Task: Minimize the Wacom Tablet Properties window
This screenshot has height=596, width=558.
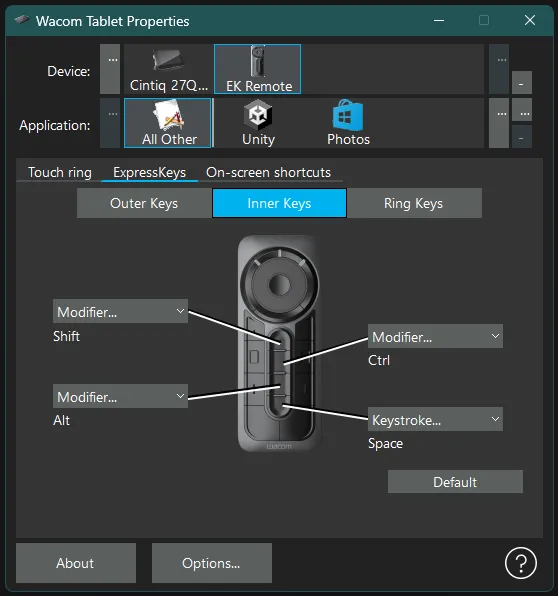Action: coord(439,20)
